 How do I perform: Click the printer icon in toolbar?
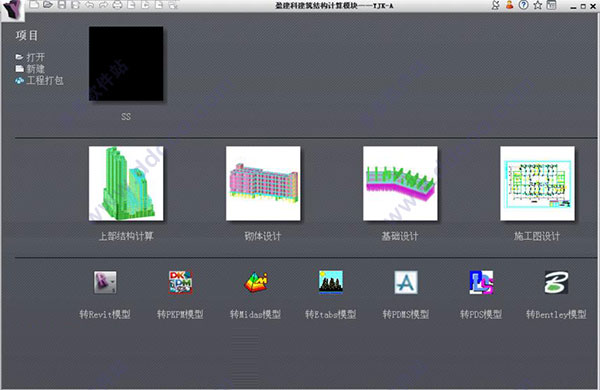[x=117, y=5]
